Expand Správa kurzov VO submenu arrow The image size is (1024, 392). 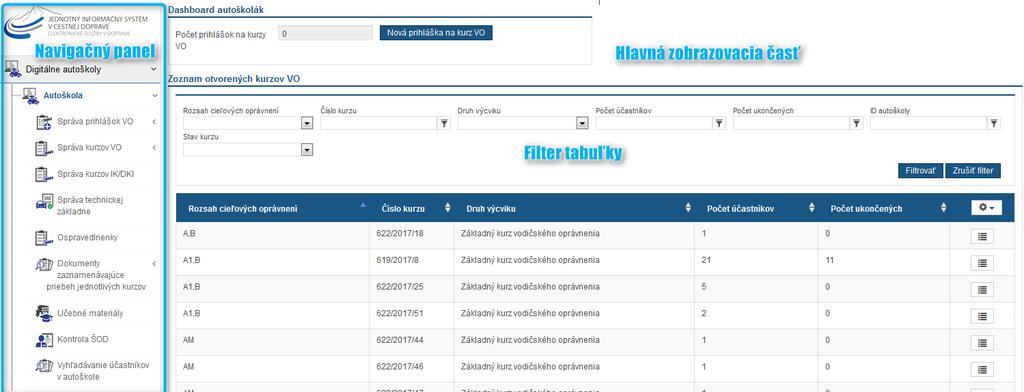click(x=153, y=148)
